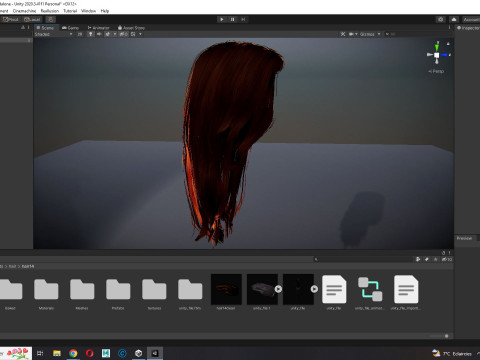Open the grid settings dropdown arrow
480x360 pixels.
[140, 34]
